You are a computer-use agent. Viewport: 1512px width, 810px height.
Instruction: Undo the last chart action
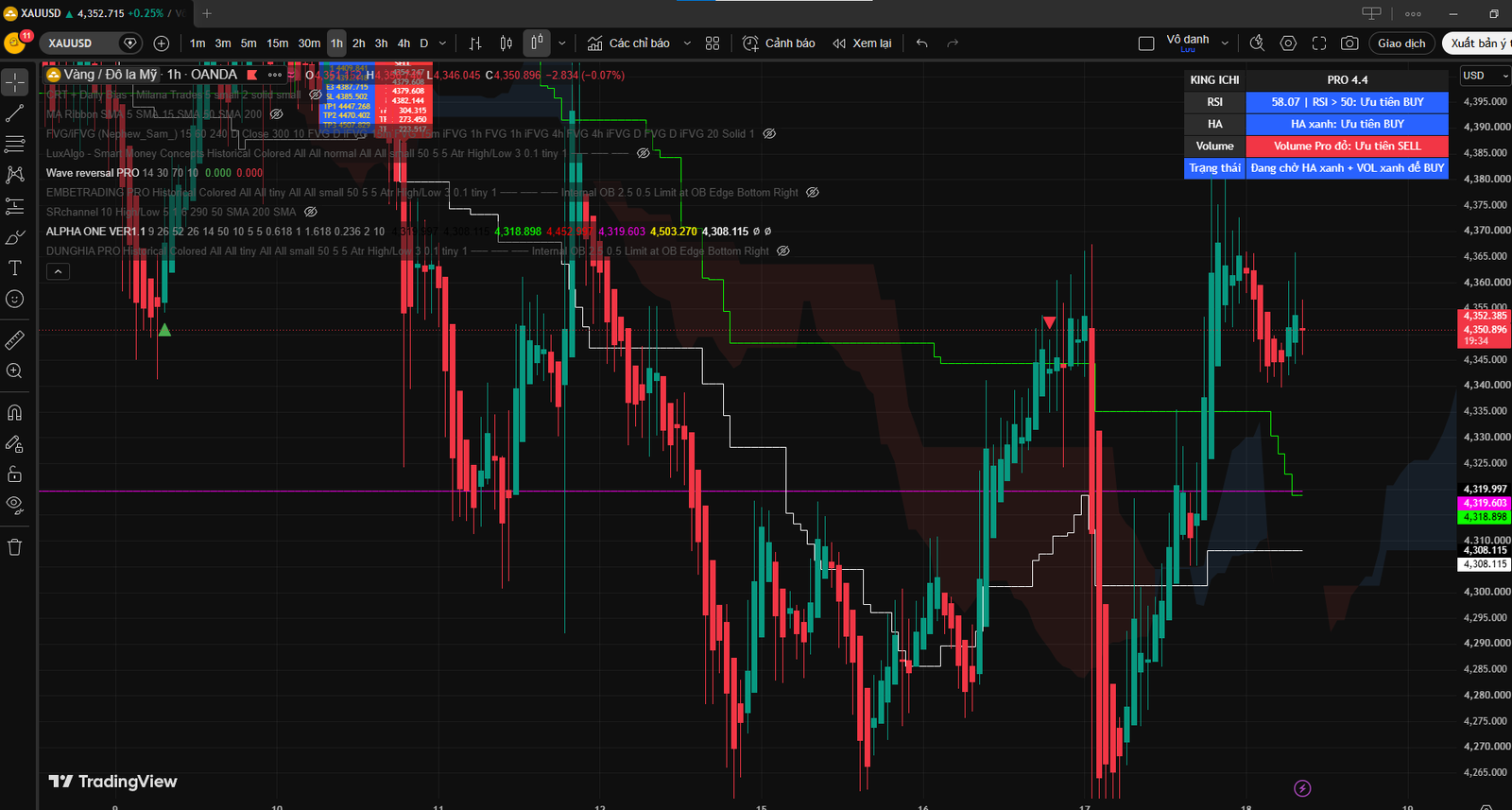click(922, 43)
